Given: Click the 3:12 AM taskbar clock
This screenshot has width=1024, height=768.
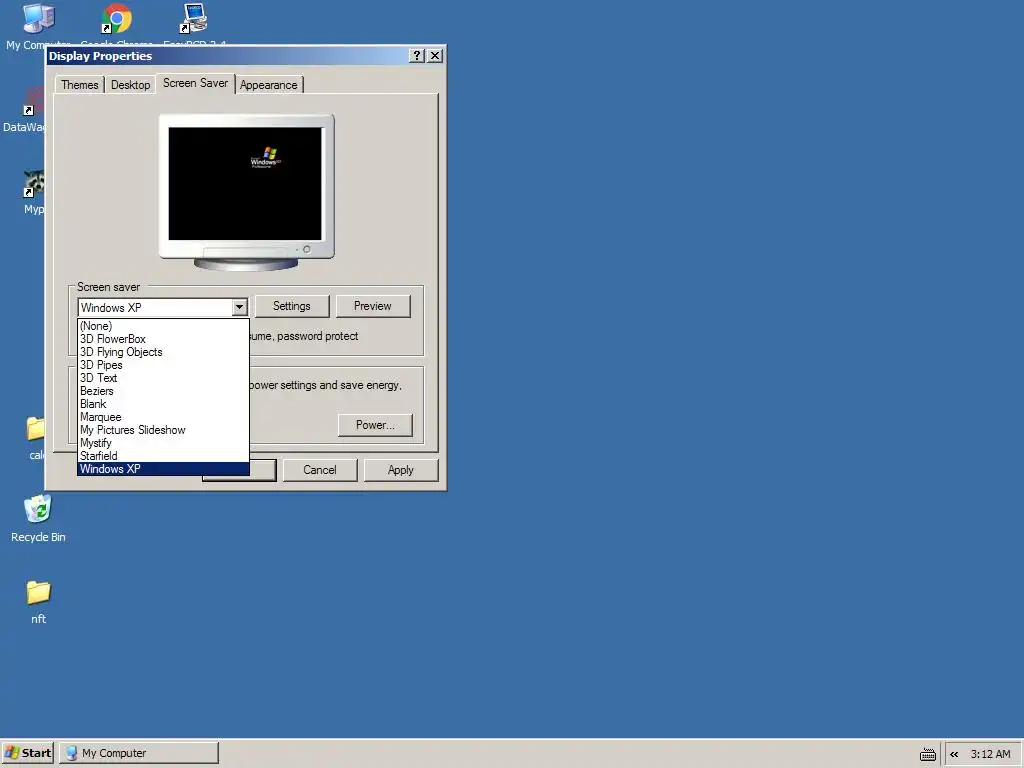Looking at the screenshot, I should (x=990, y=754).
